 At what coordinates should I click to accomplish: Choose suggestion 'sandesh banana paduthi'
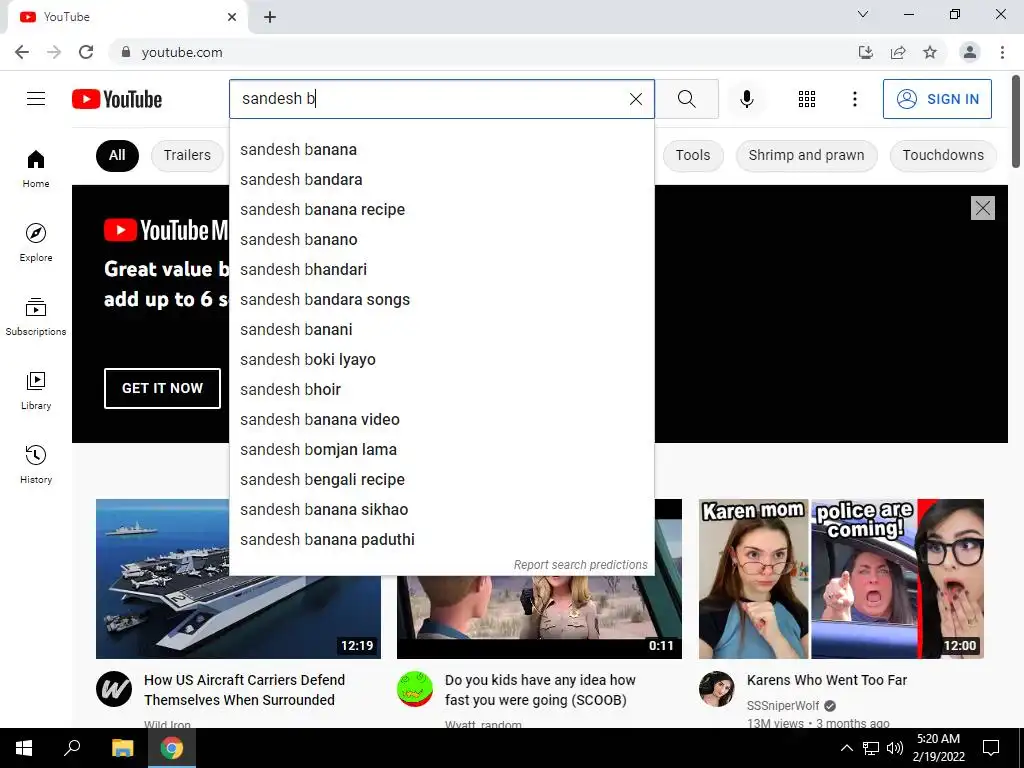(x=441, y=540)
